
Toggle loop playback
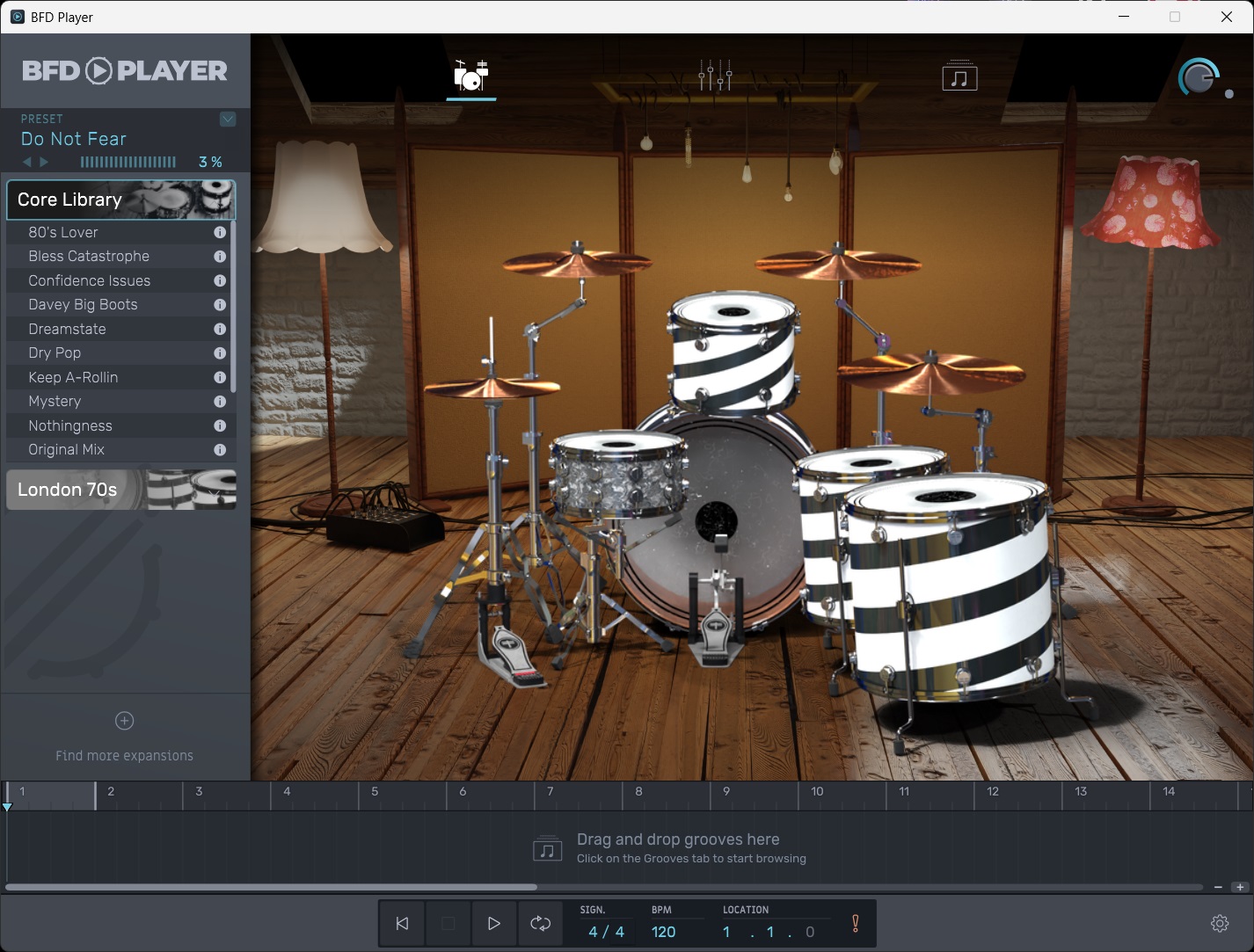pyautogui.click(x=540, y=923)
